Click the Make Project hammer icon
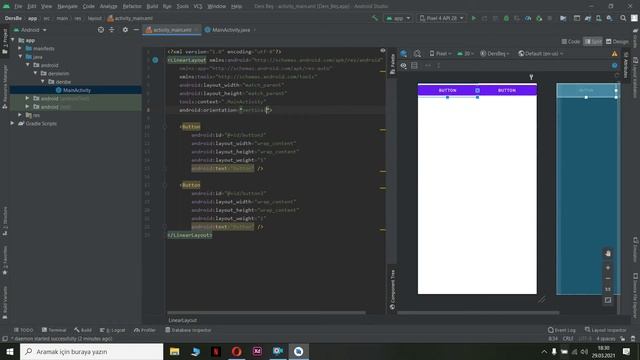The width and height of the screenshot is (640, 360). (x=375, y=18)
